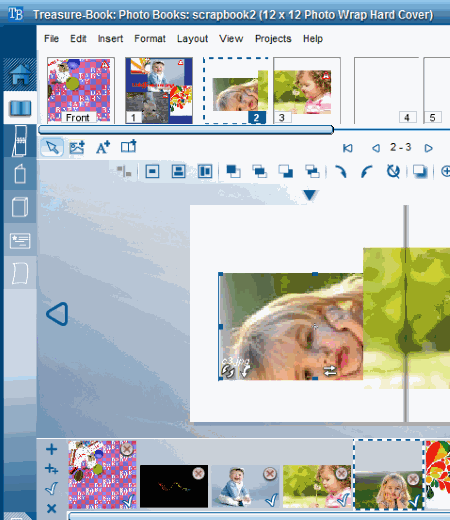
Task: Send selected object backward one level
Action: (312, 171)
